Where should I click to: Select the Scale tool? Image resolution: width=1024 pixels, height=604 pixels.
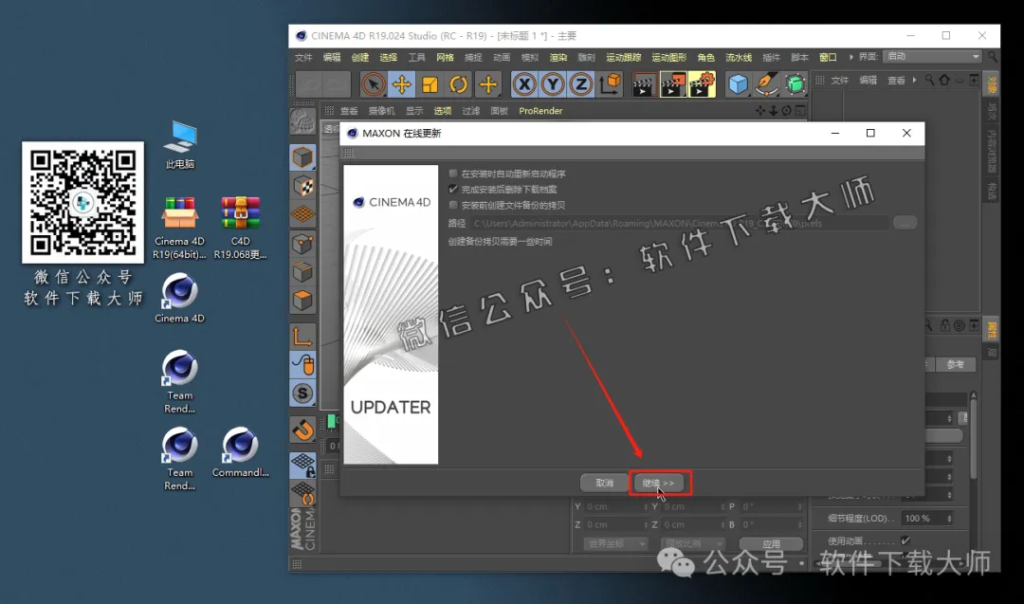pyautogui.click(x=431, y=83)
